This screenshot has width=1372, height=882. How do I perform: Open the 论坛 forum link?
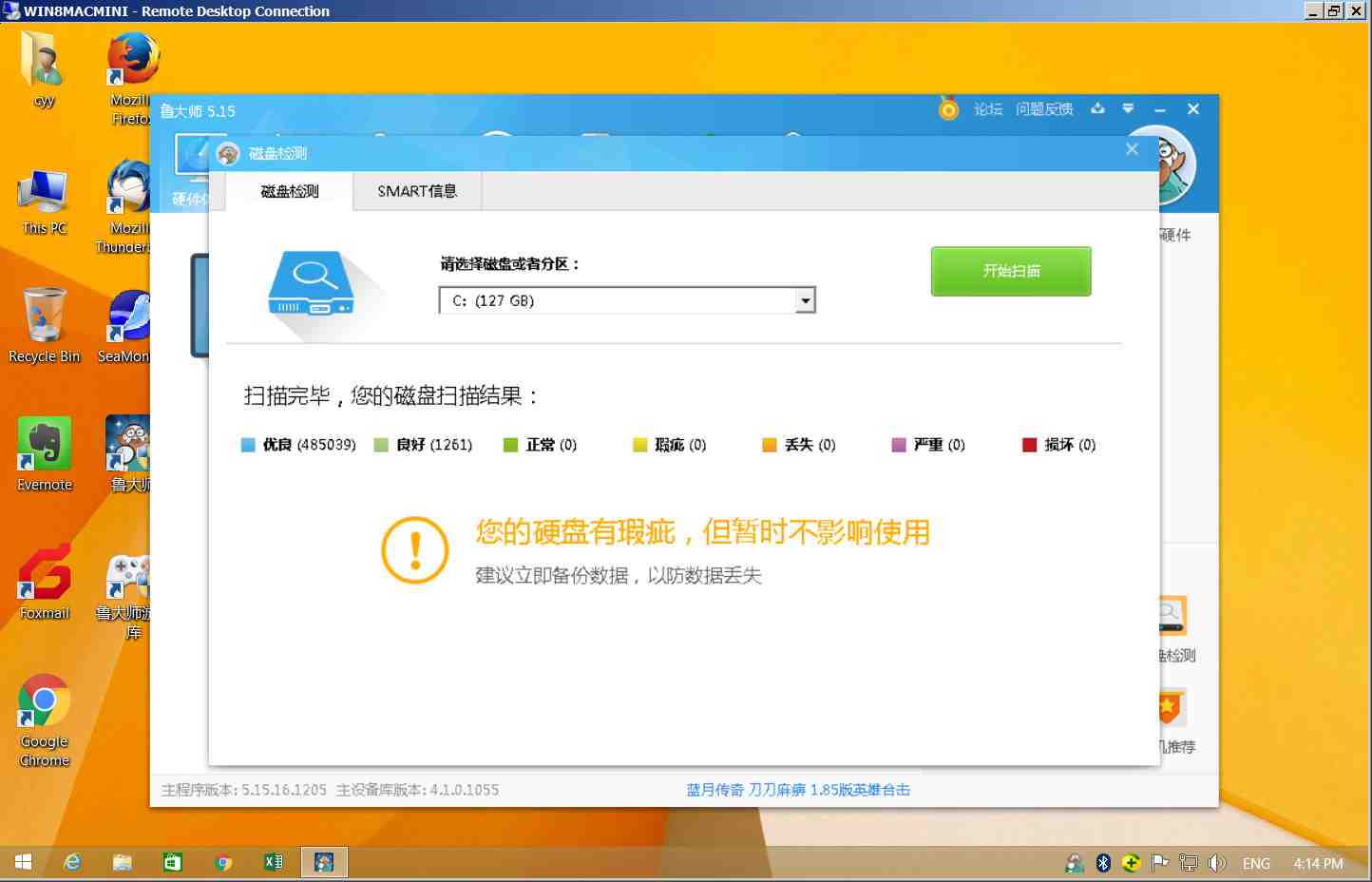point(988,109)
